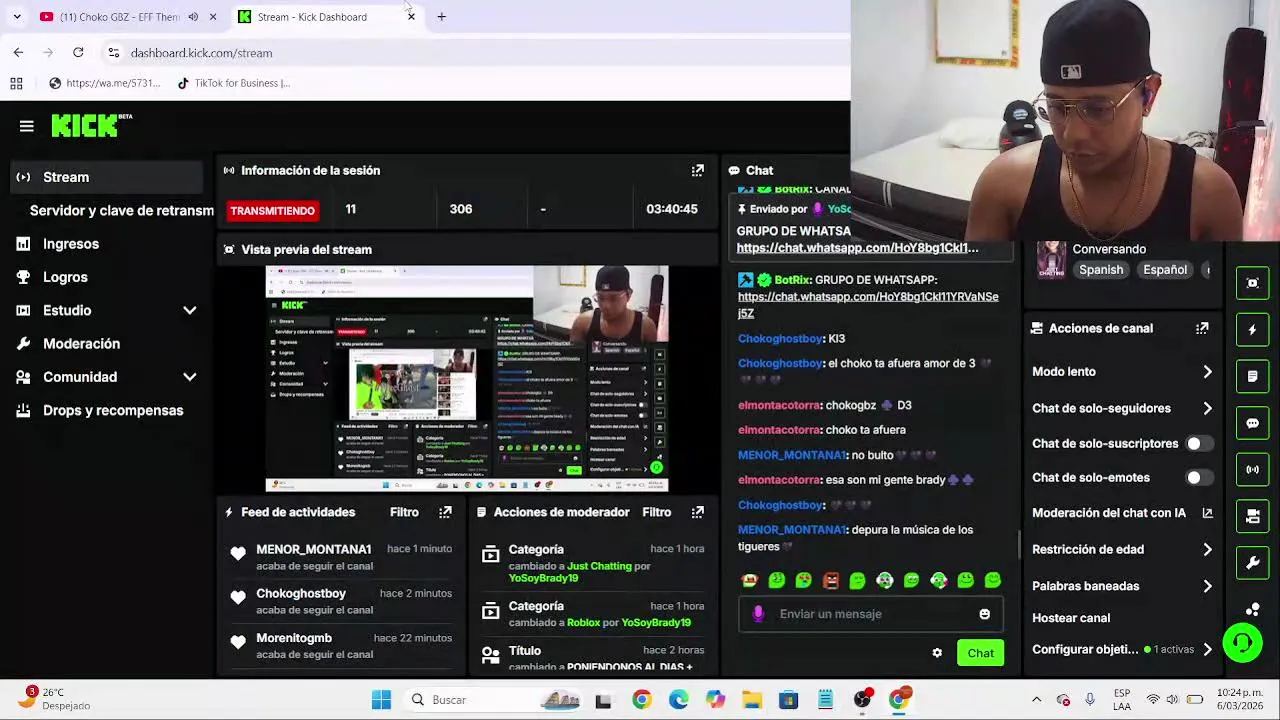Viewport: 1280px width, 720px height.
Task: Pop out the Acciones de canal panel
Action: (1202, 328)
